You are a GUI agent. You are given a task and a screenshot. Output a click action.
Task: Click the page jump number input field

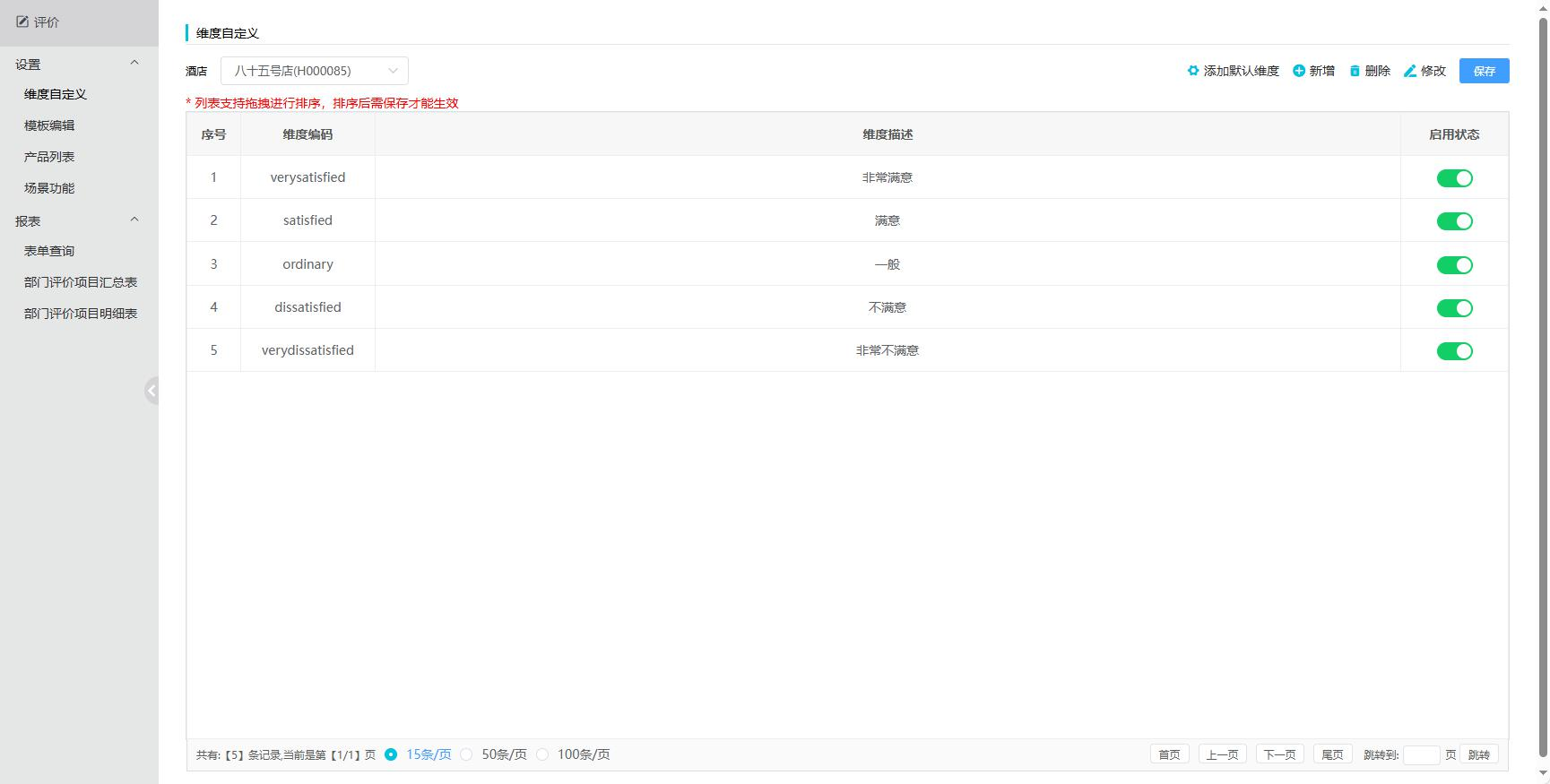click(1421, 754)
